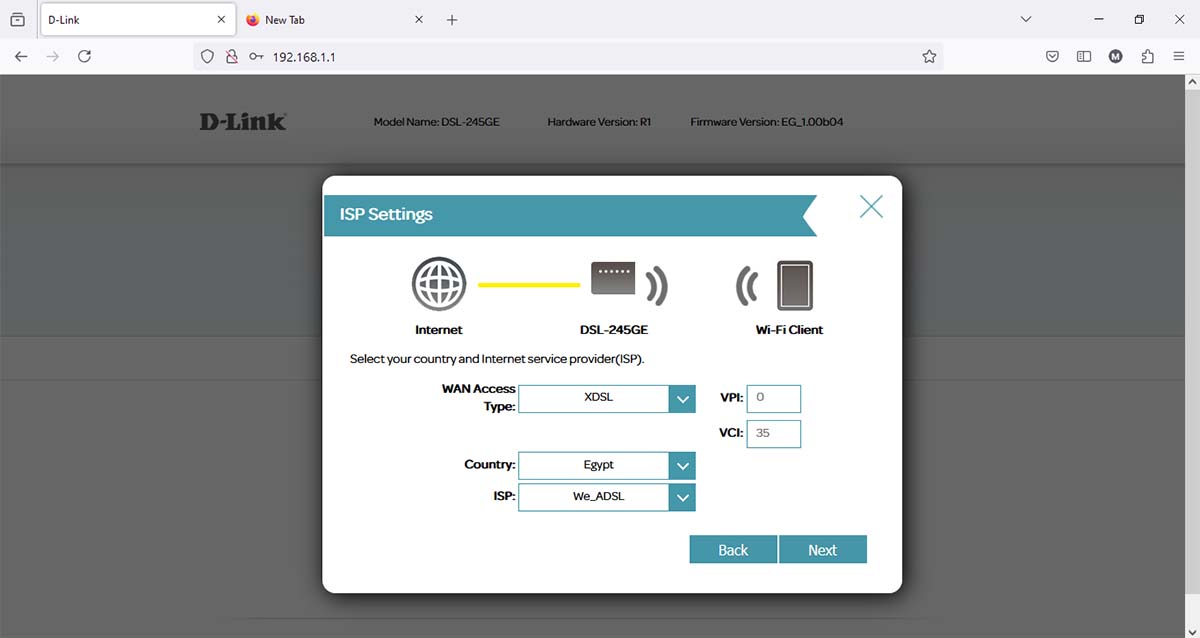Image resolution: width=1200 pixels, height=638 pixels.
Task: Close the New Tab tab
Action: (419, 20)
